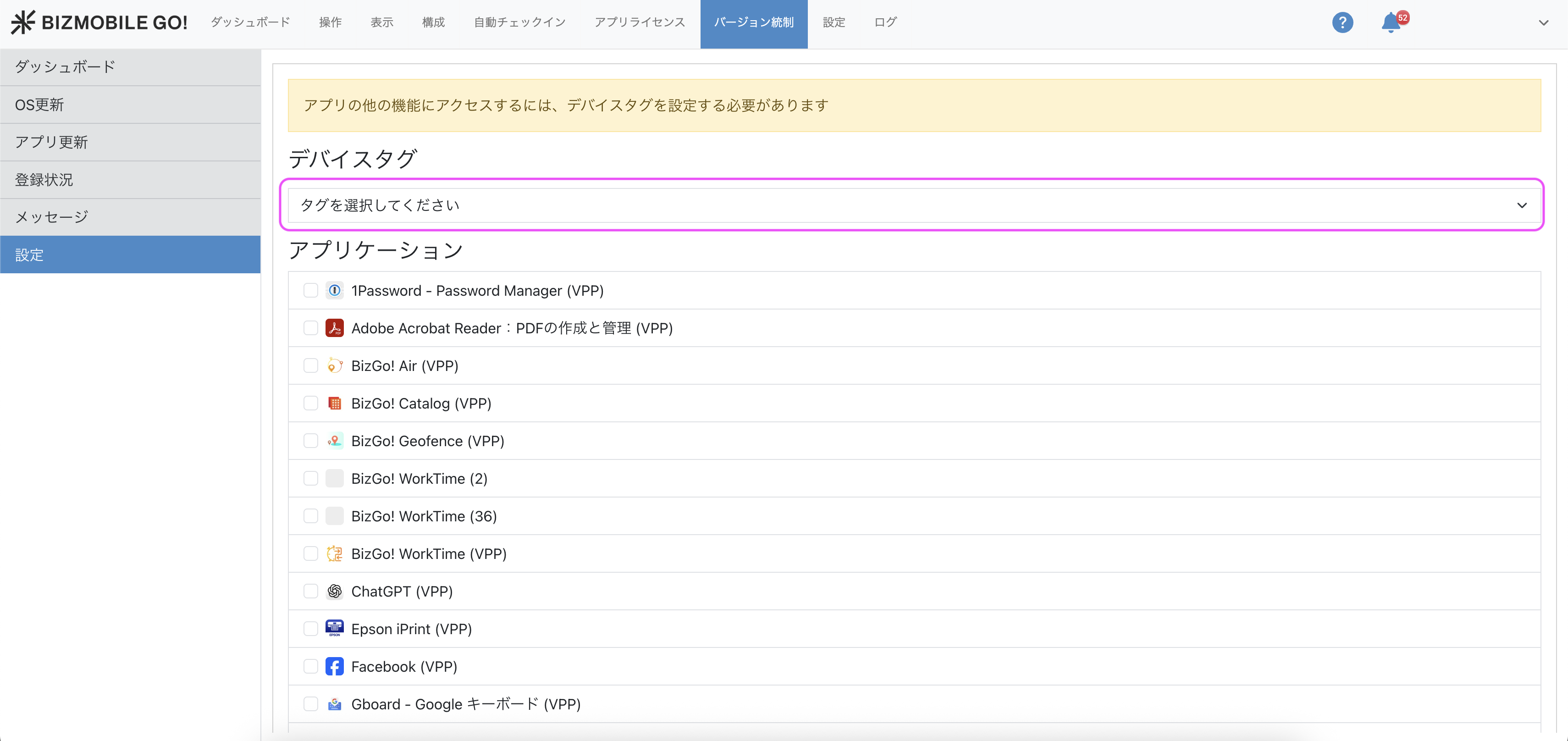Click the BizGo! WorkTime (36) row label
The width and height of the screenshot is (1568, 741).
pos(424,516)
